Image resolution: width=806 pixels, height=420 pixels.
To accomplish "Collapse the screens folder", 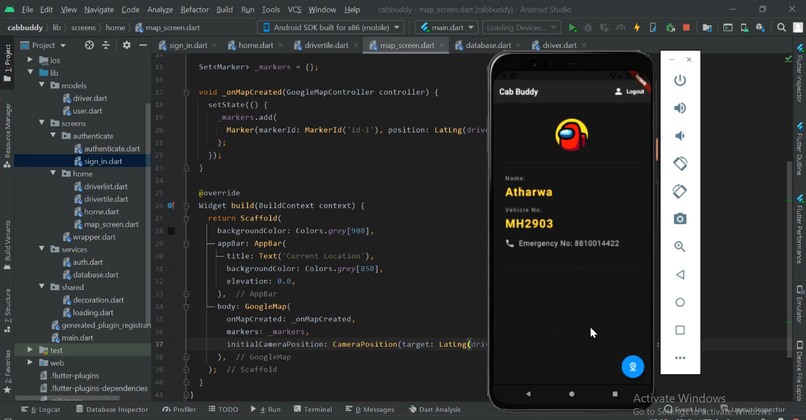I will tap(42, 123).
